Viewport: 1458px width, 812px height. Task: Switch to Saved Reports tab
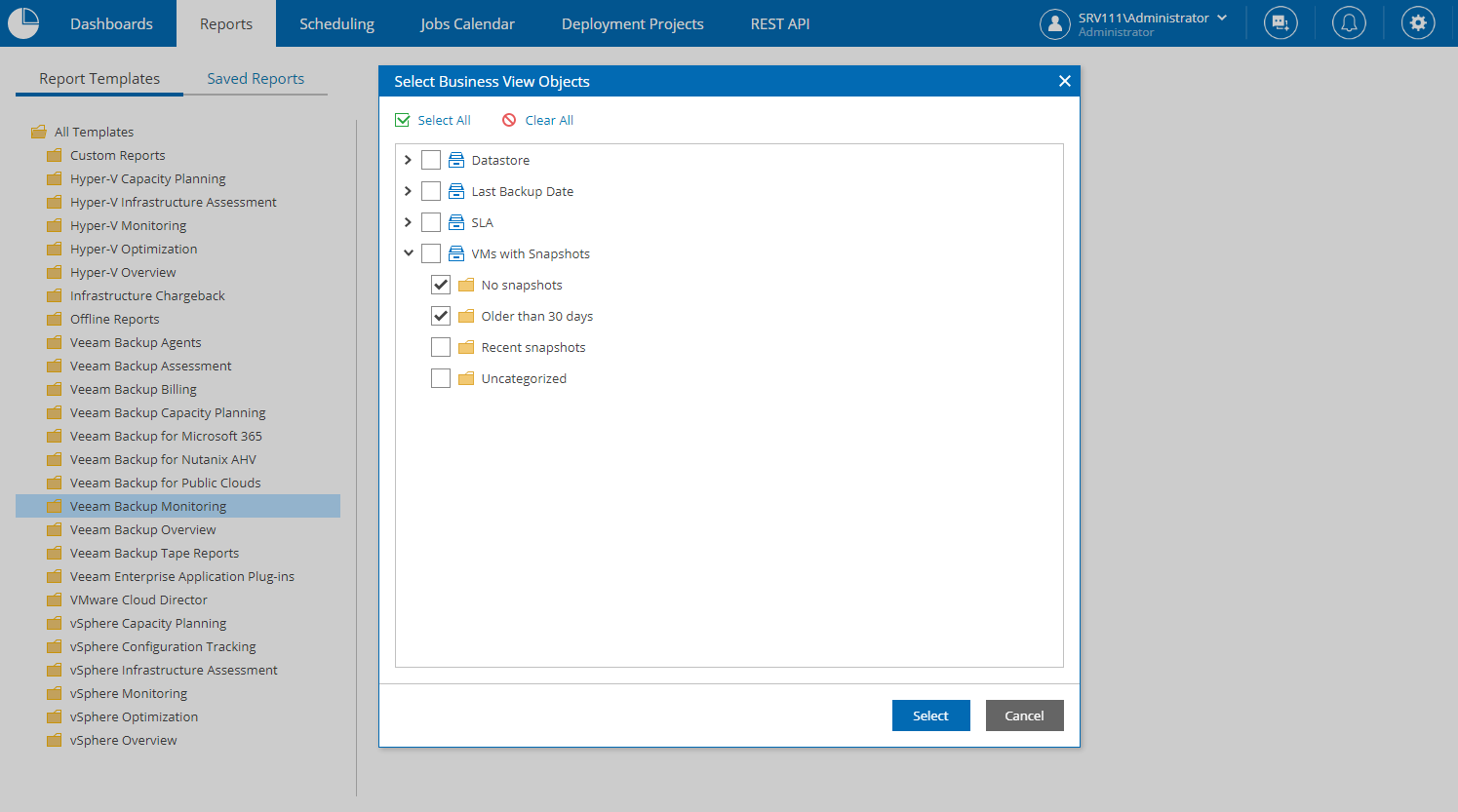(256, 79)
